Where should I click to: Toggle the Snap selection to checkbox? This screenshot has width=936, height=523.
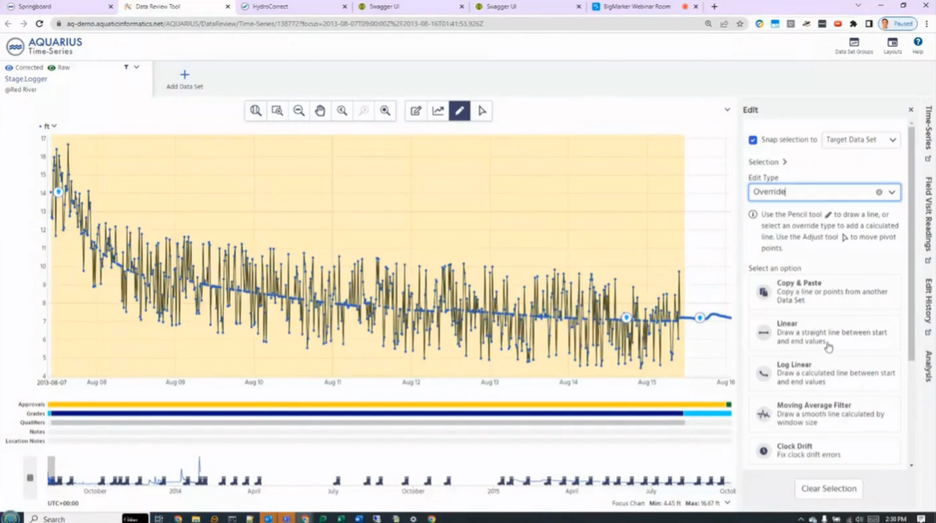pyautogui.click(x=753, y=140)
